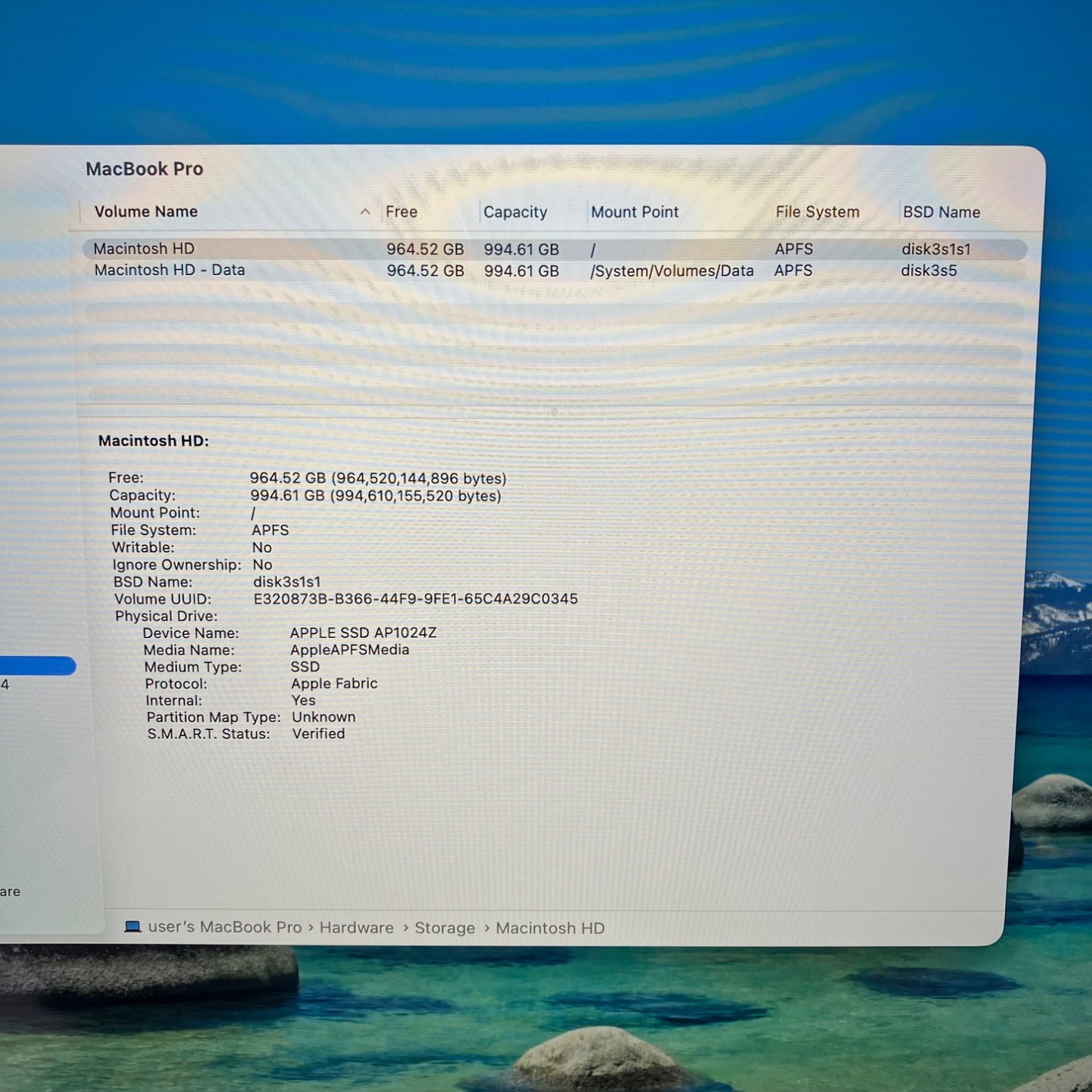Click the 'Writable:' label in details
Screen dimensions: 1092x1092
pos(143,547)
